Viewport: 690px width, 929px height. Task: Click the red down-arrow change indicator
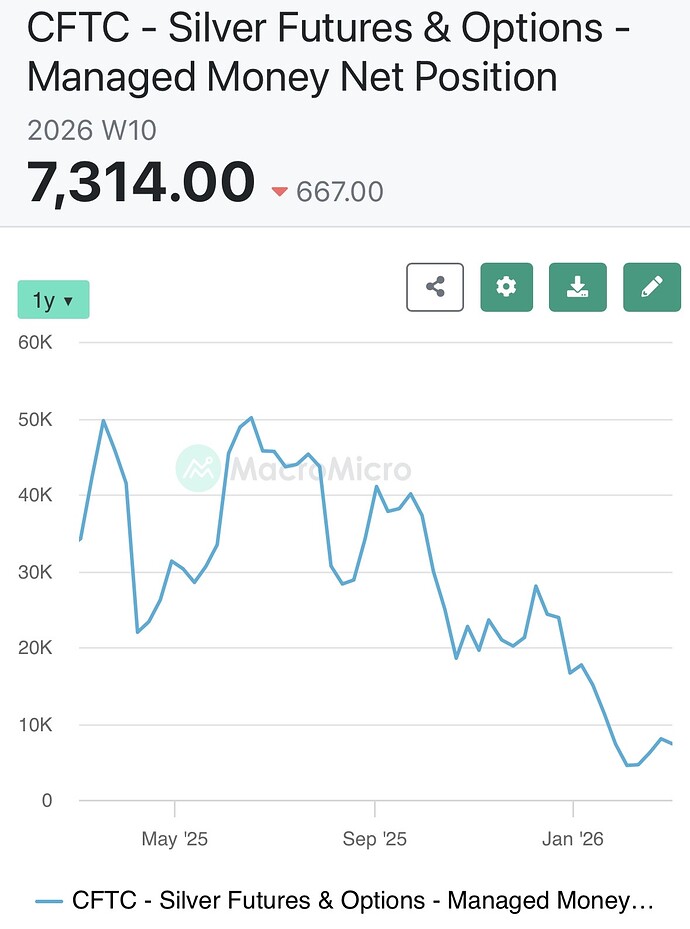[x=279, y=191]
